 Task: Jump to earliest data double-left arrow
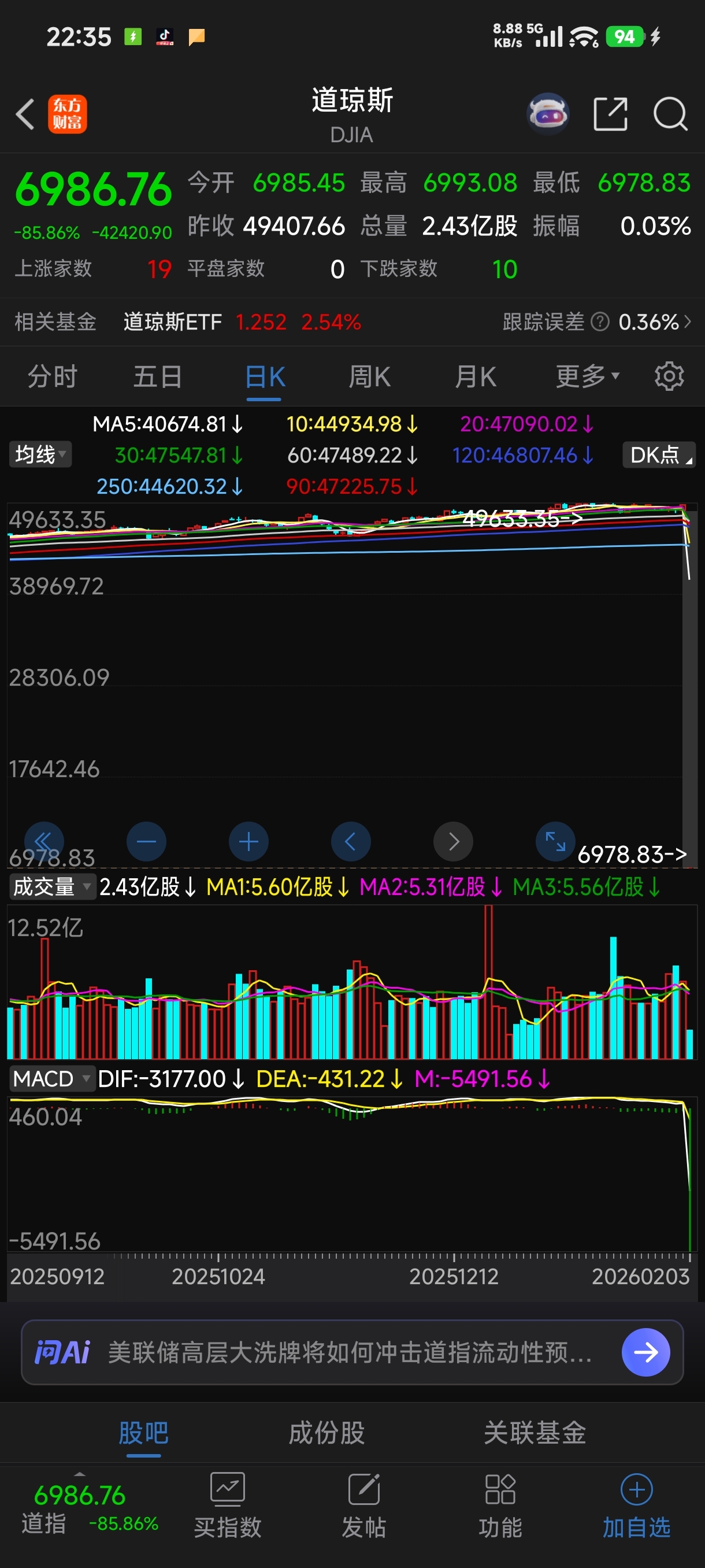click(44, 841)
